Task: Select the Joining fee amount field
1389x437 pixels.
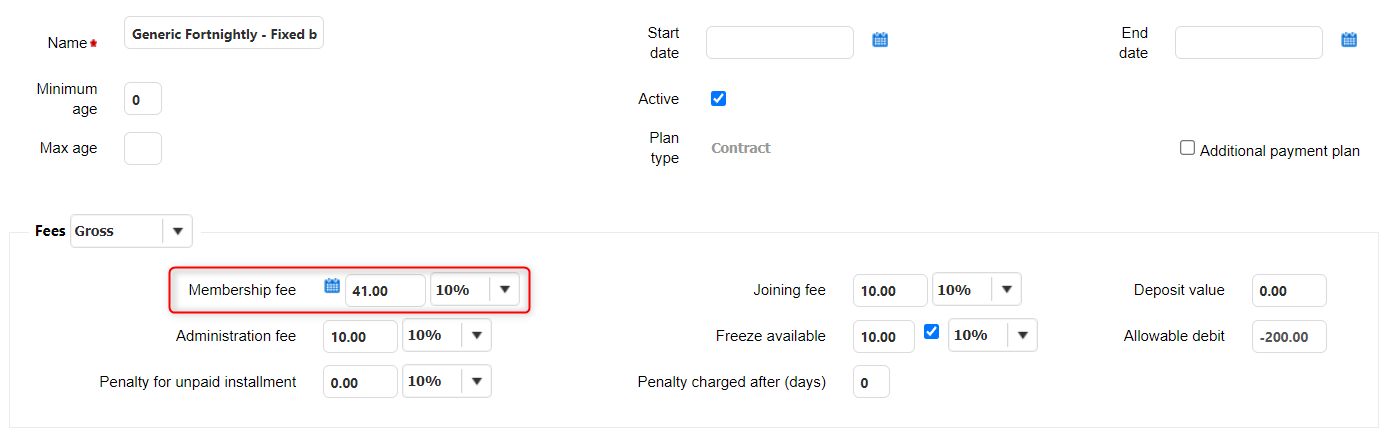Action: tap(890, 291)
